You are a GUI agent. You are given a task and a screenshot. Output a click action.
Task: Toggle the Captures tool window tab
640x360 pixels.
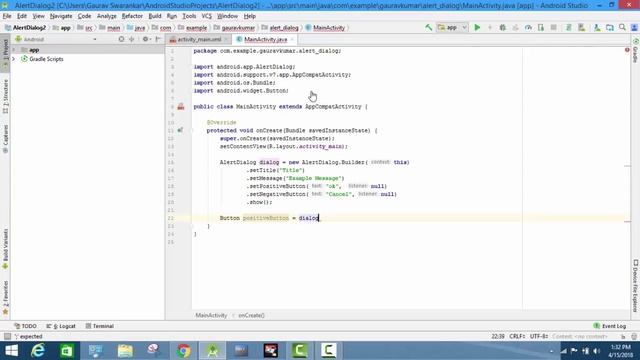(x=5, y=139)
